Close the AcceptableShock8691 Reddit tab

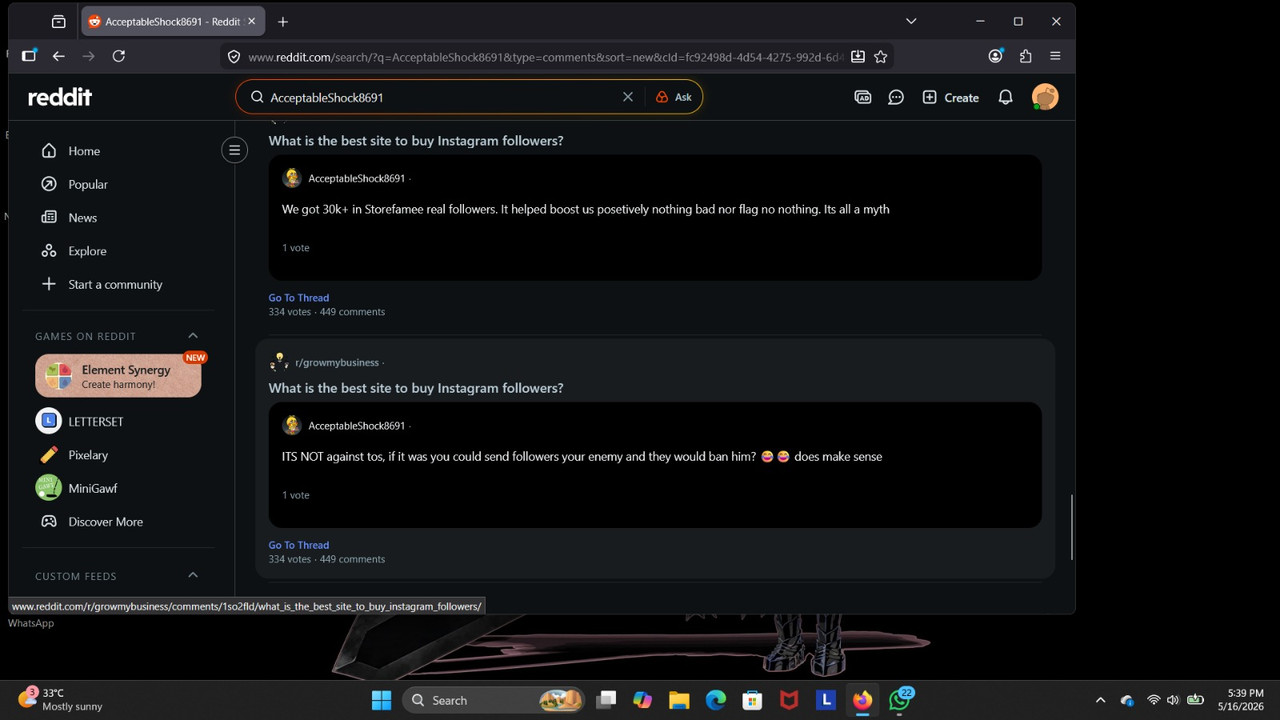click(250, 21)
